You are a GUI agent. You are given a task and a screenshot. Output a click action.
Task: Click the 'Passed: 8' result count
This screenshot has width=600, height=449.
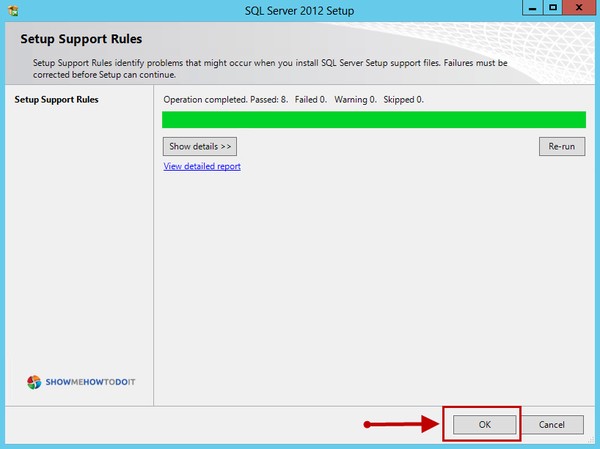pyautogui.click(x=270, y=100)
